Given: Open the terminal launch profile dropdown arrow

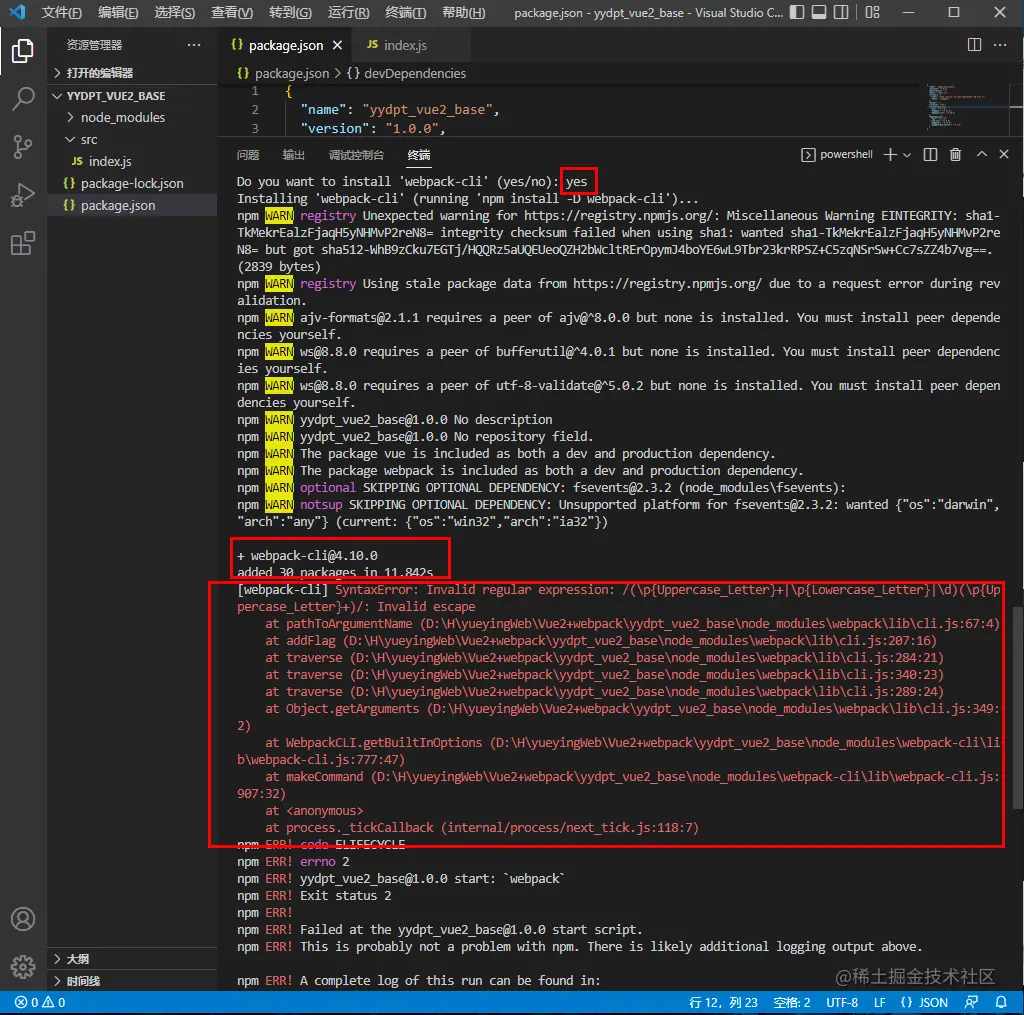Looking at the screenshot, I should pyautogui.click(x=906, y=155).
